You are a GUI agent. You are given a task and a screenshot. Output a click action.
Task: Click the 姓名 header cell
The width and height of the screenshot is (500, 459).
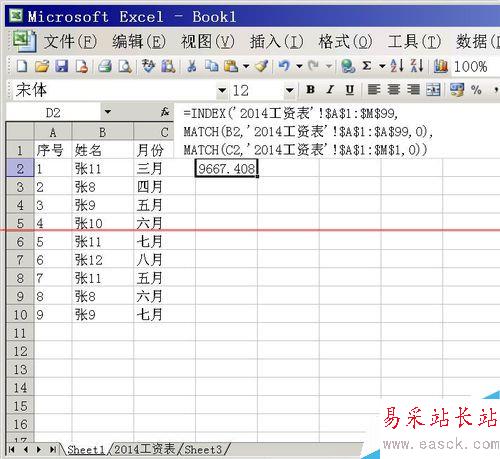coord(102,150)
